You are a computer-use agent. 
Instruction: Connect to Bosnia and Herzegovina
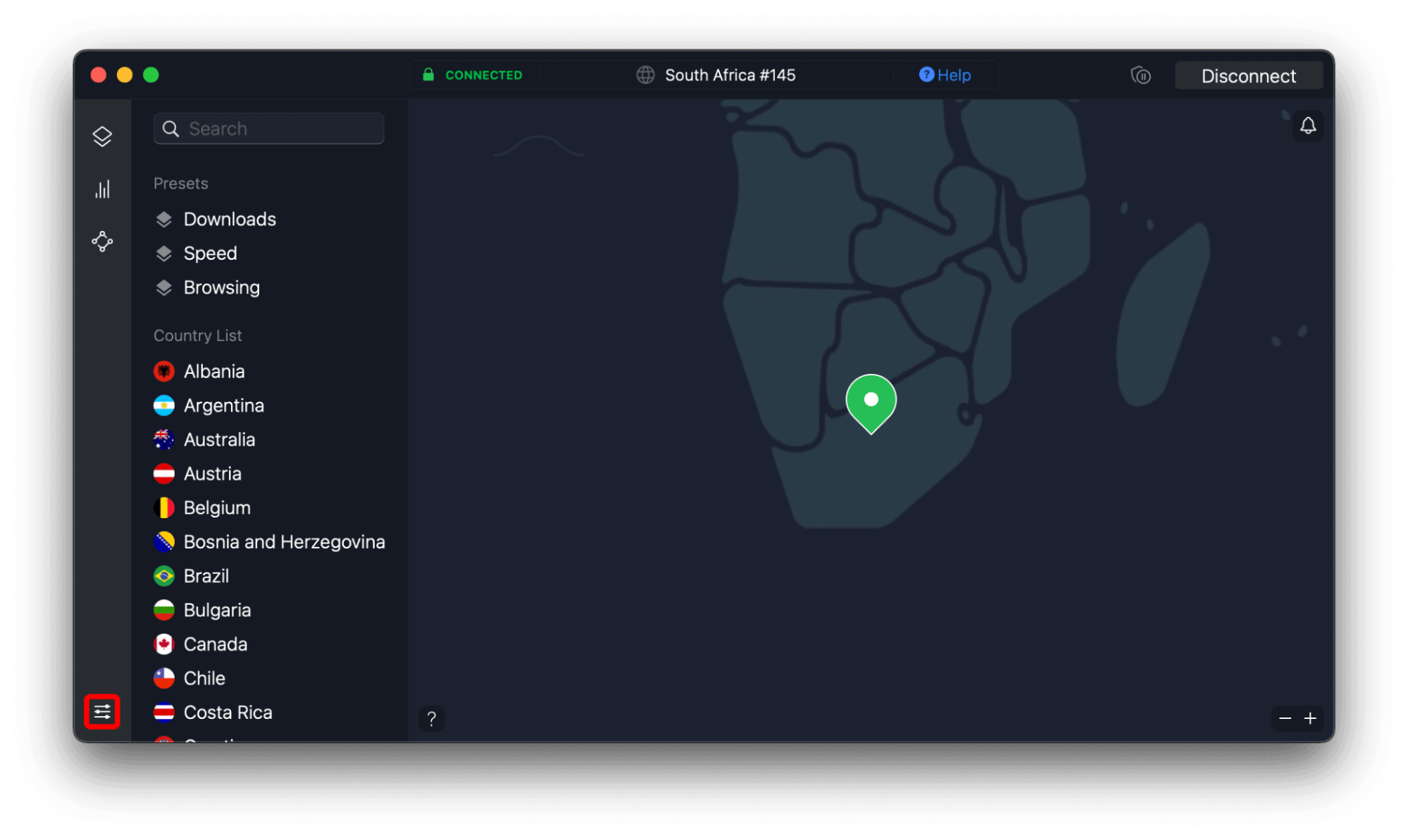point(284,542)
